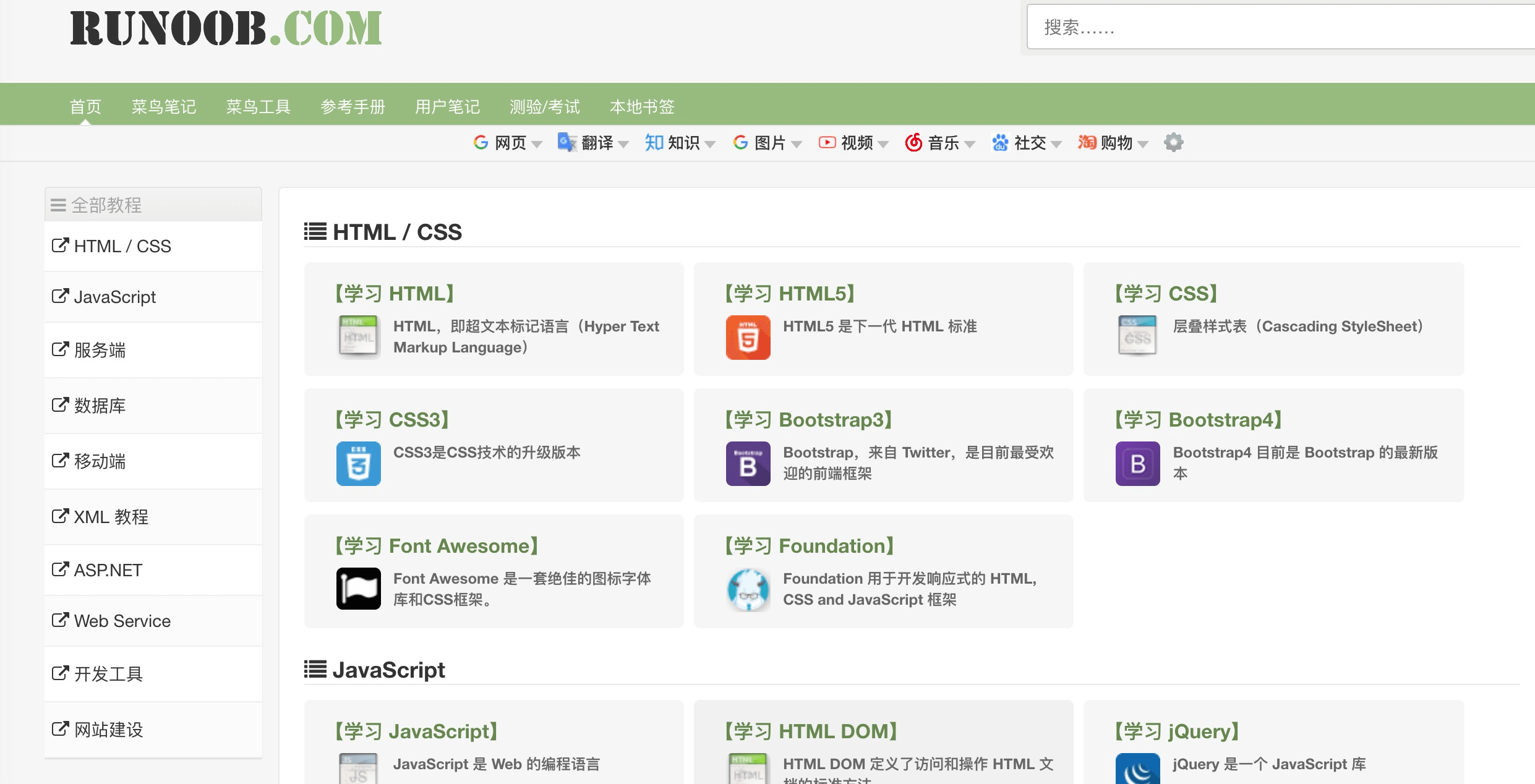Open the 【学习 CSS】 tutorial link
This screenshot has height=784, width=1535.
(x=1166, y=294)
